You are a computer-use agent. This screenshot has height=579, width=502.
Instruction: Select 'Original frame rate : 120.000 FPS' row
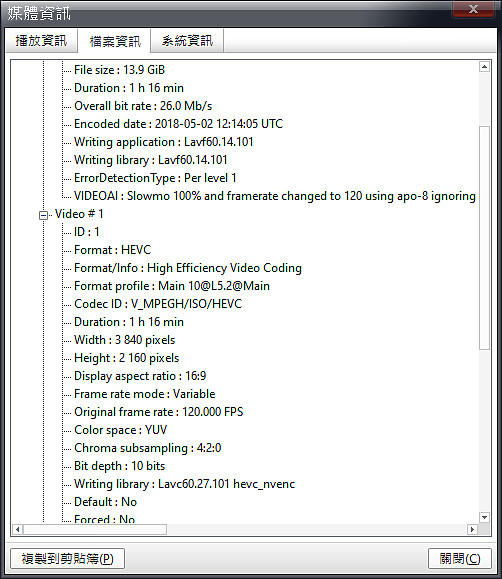pos(159,412)
